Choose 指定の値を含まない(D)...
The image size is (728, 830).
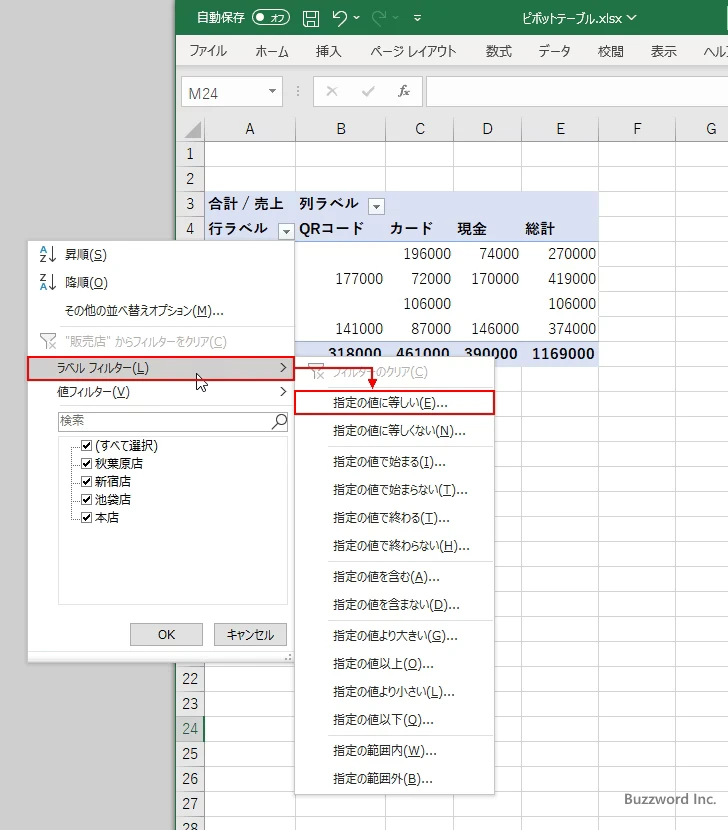394,605
